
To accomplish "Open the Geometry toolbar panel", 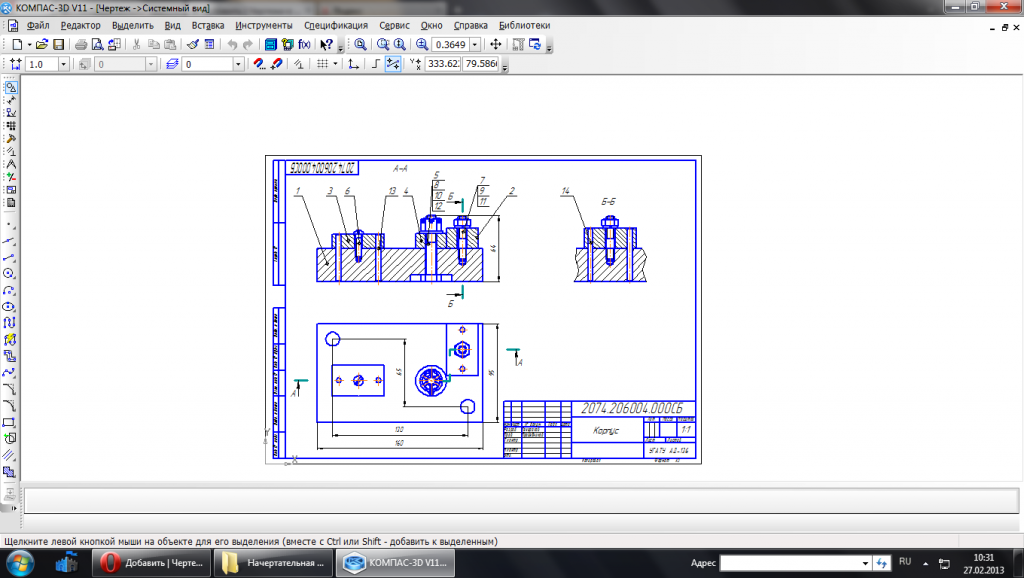I will 10,88.
